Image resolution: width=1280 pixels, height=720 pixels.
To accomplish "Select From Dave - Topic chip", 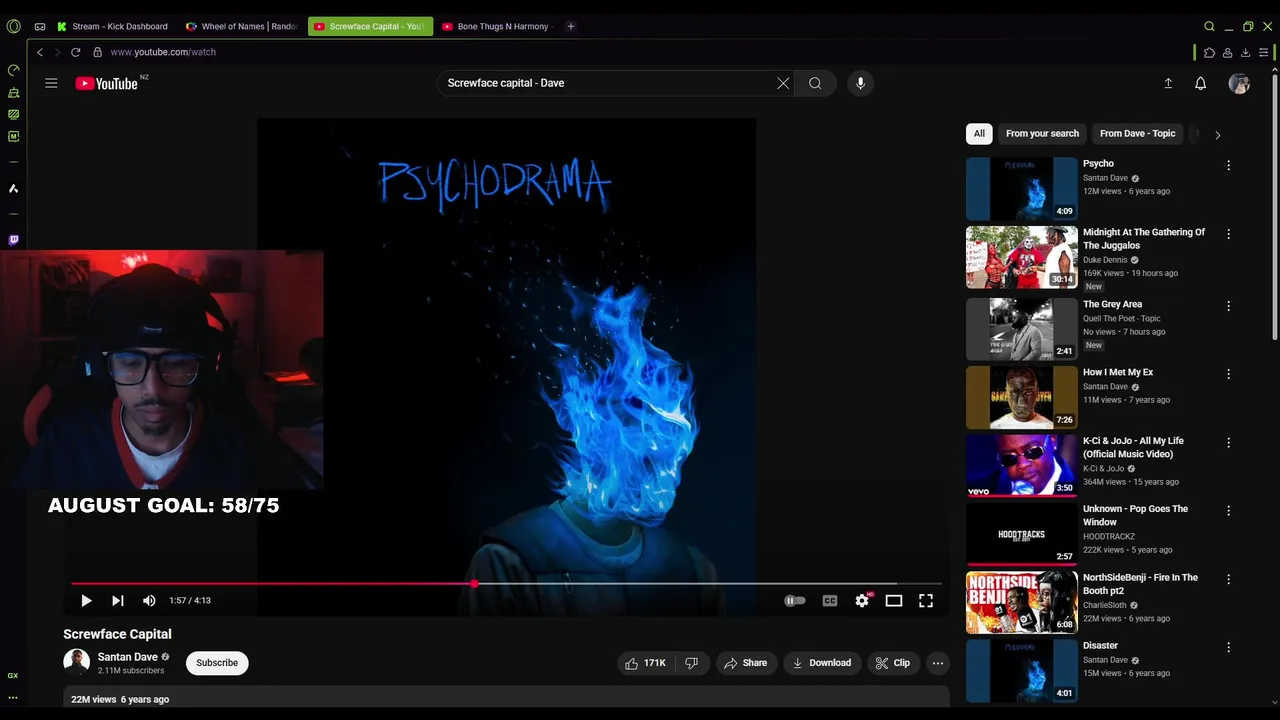I will [1137, 133].
